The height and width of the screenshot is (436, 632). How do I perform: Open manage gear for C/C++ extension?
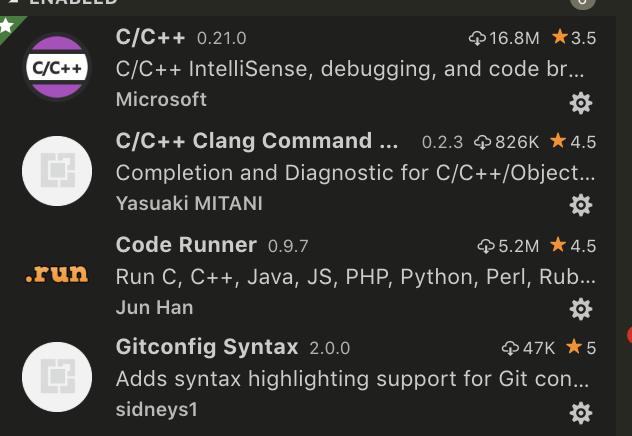click(580, 102)
